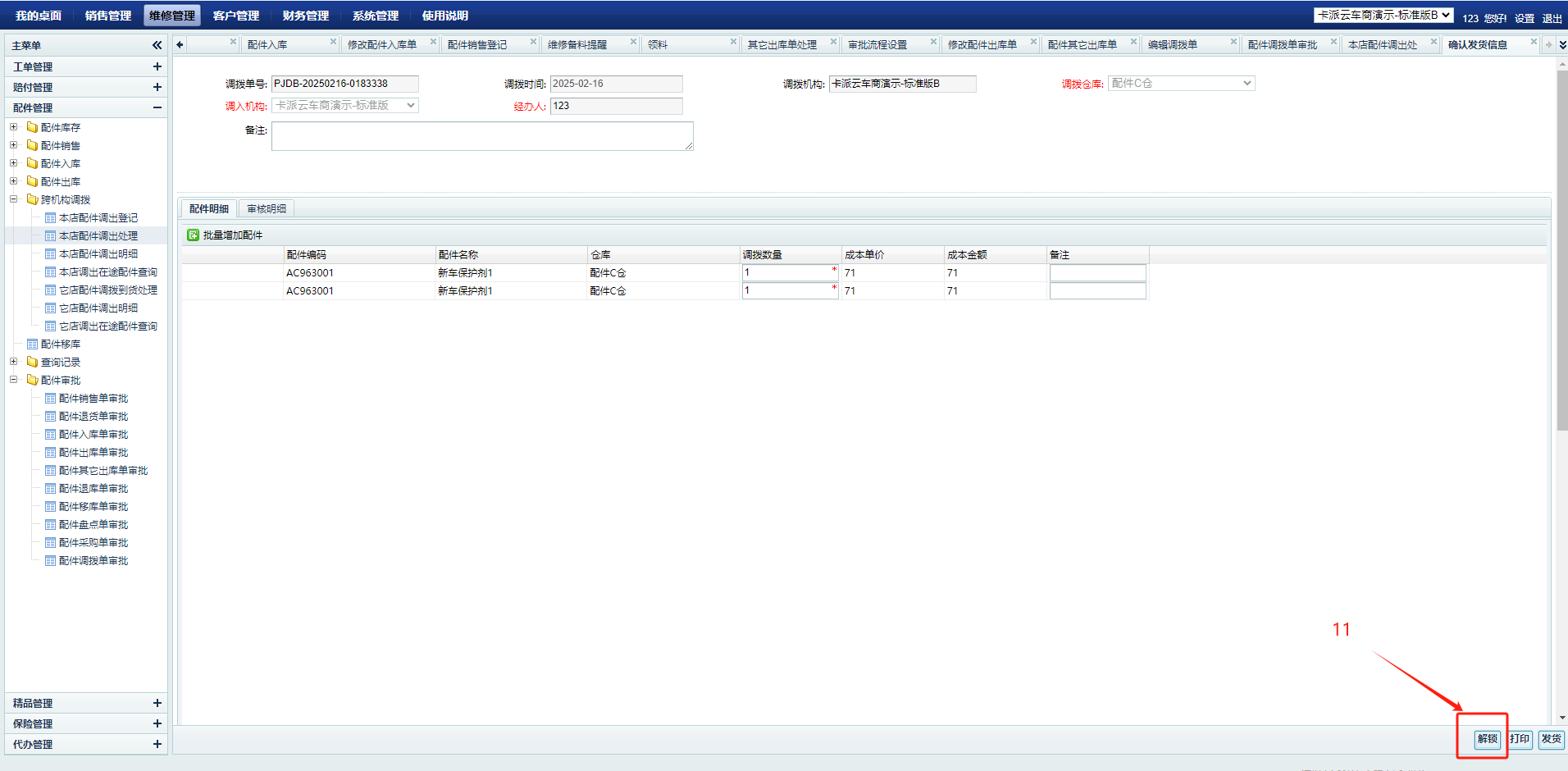Click the 发货 button

(x=1551, y=739)
